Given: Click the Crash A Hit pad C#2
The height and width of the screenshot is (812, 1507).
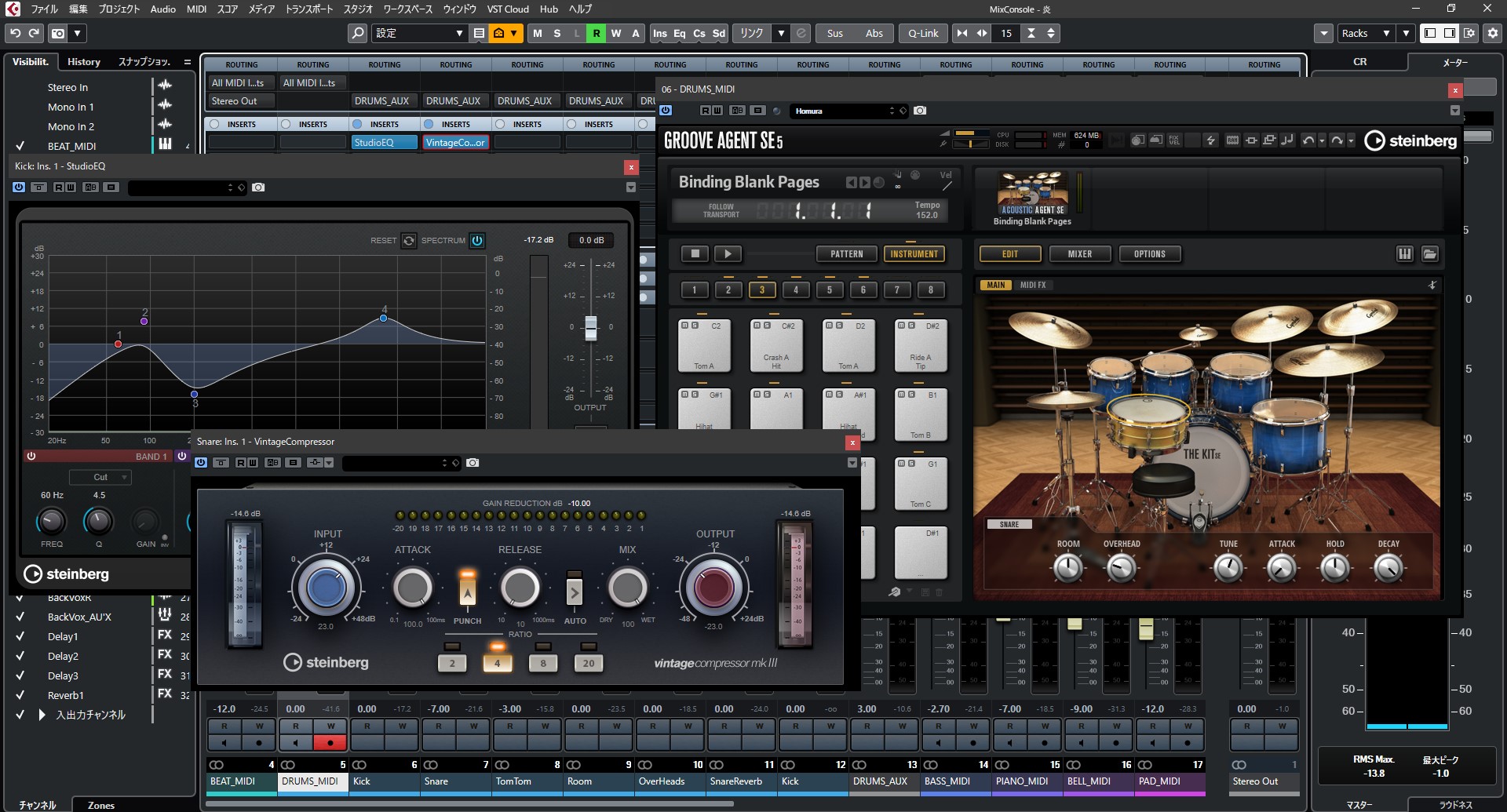Looking at the screenshot, I should [x=776, y=345].
